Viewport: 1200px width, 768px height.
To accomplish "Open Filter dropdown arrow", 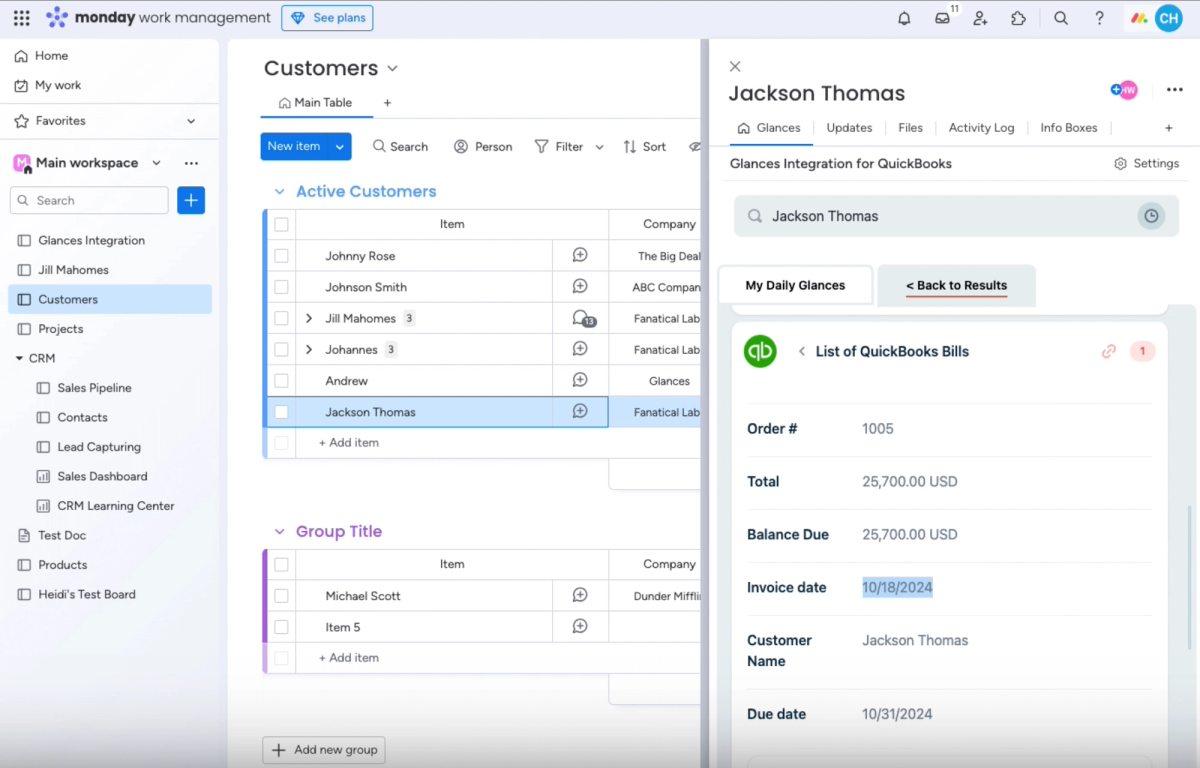I will coord(599,147).
